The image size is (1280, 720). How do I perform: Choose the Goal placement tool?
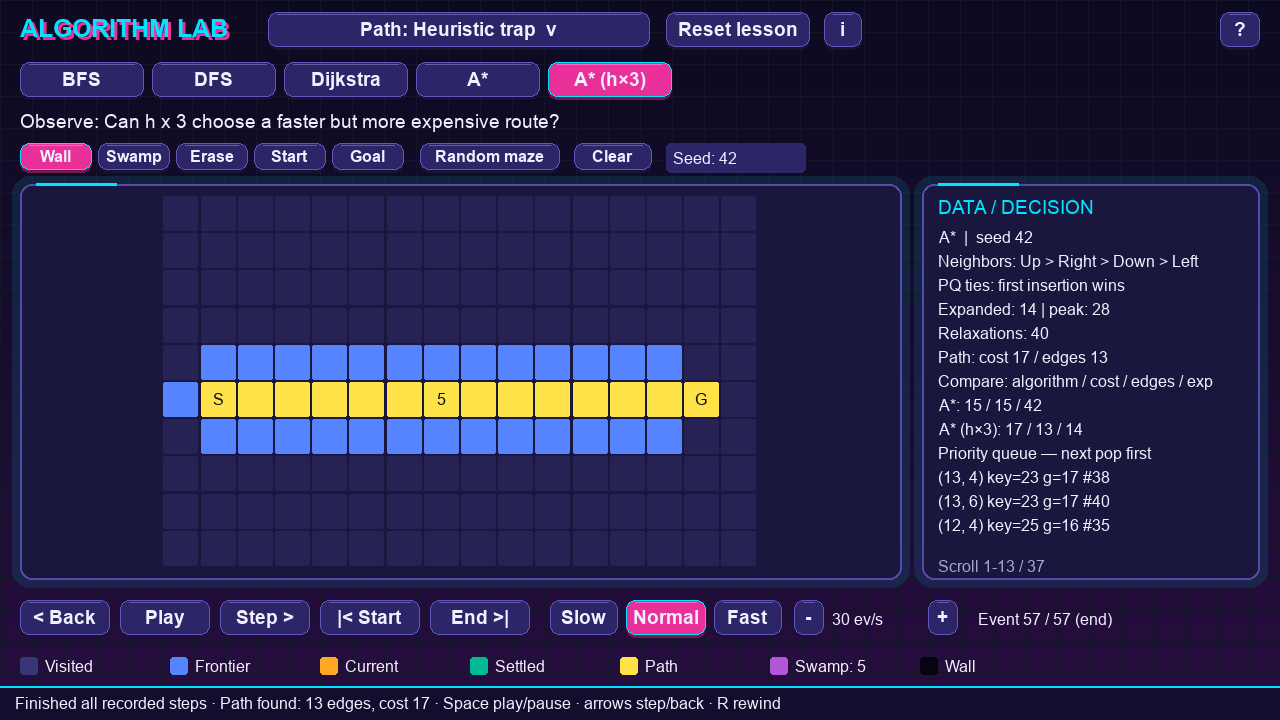click(368, 157)
